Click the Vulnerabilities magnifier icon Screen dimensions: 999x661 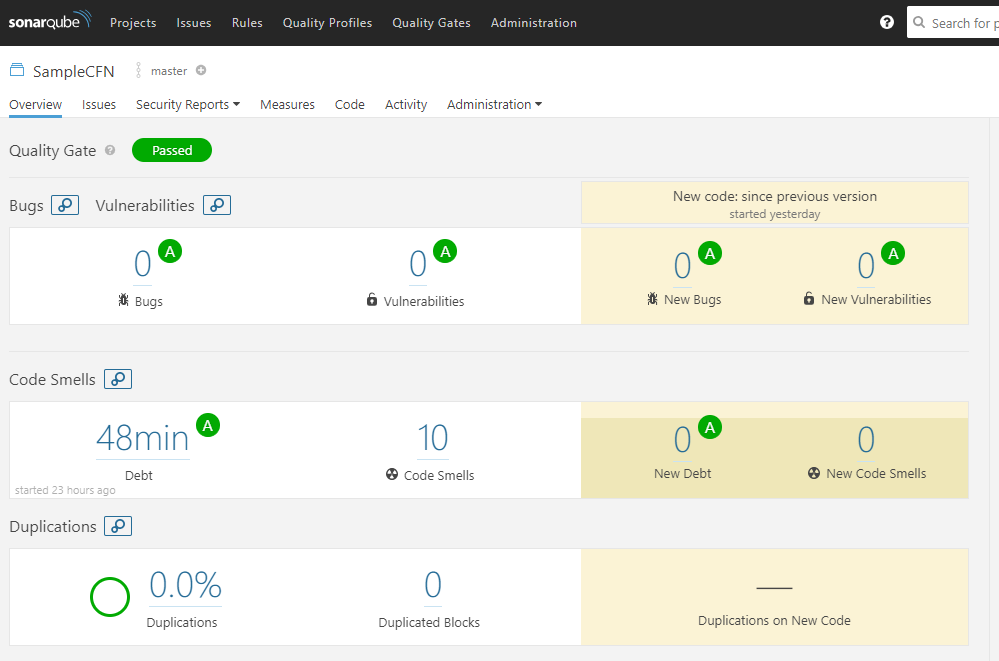[x=217, y=205]
